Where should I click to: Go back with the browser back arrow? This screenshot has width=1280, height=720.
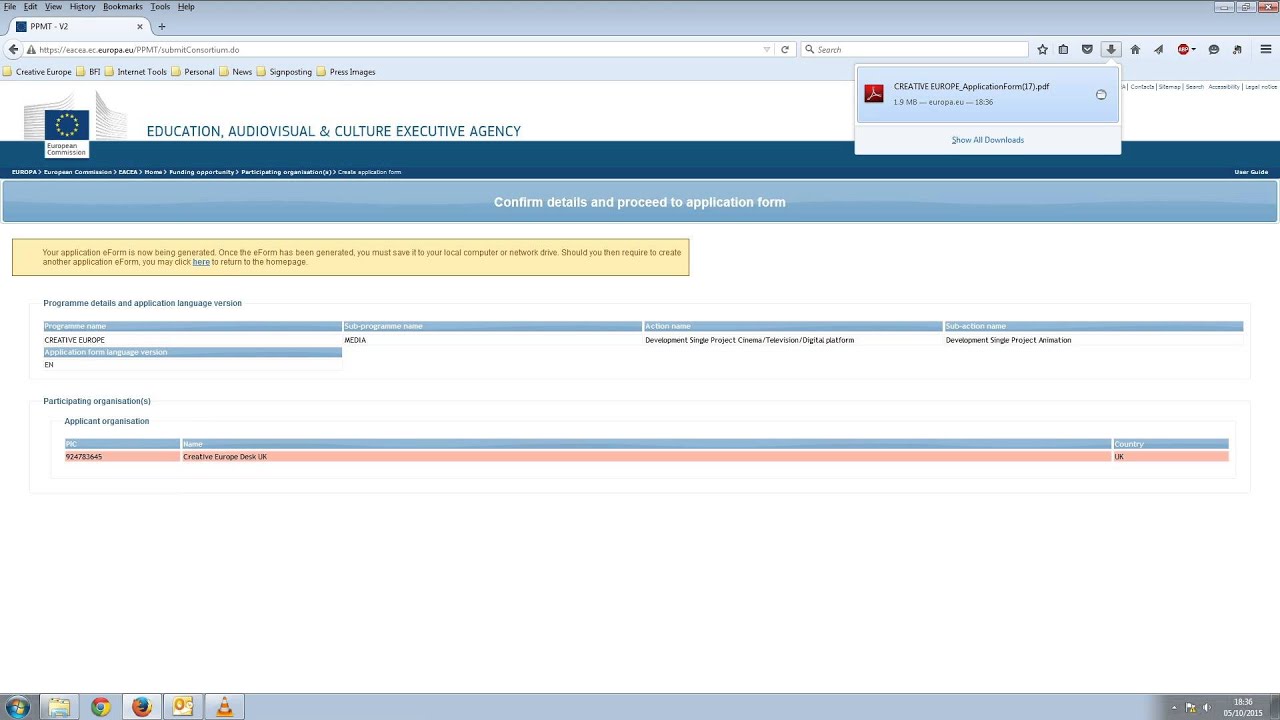[x=13, y=49]
